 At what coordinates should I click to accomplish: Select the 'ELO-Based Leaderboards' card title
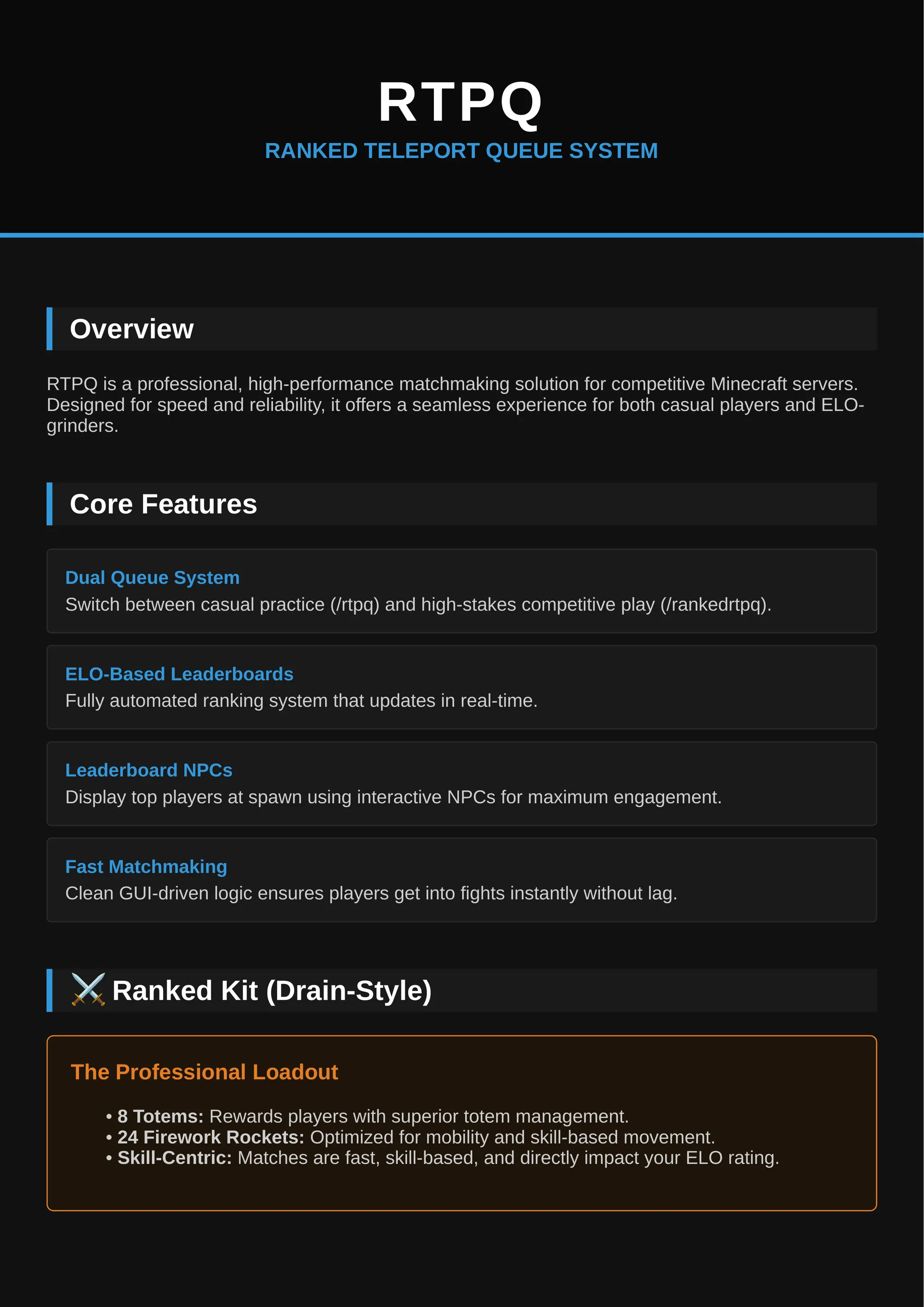[x=179, y=674]
